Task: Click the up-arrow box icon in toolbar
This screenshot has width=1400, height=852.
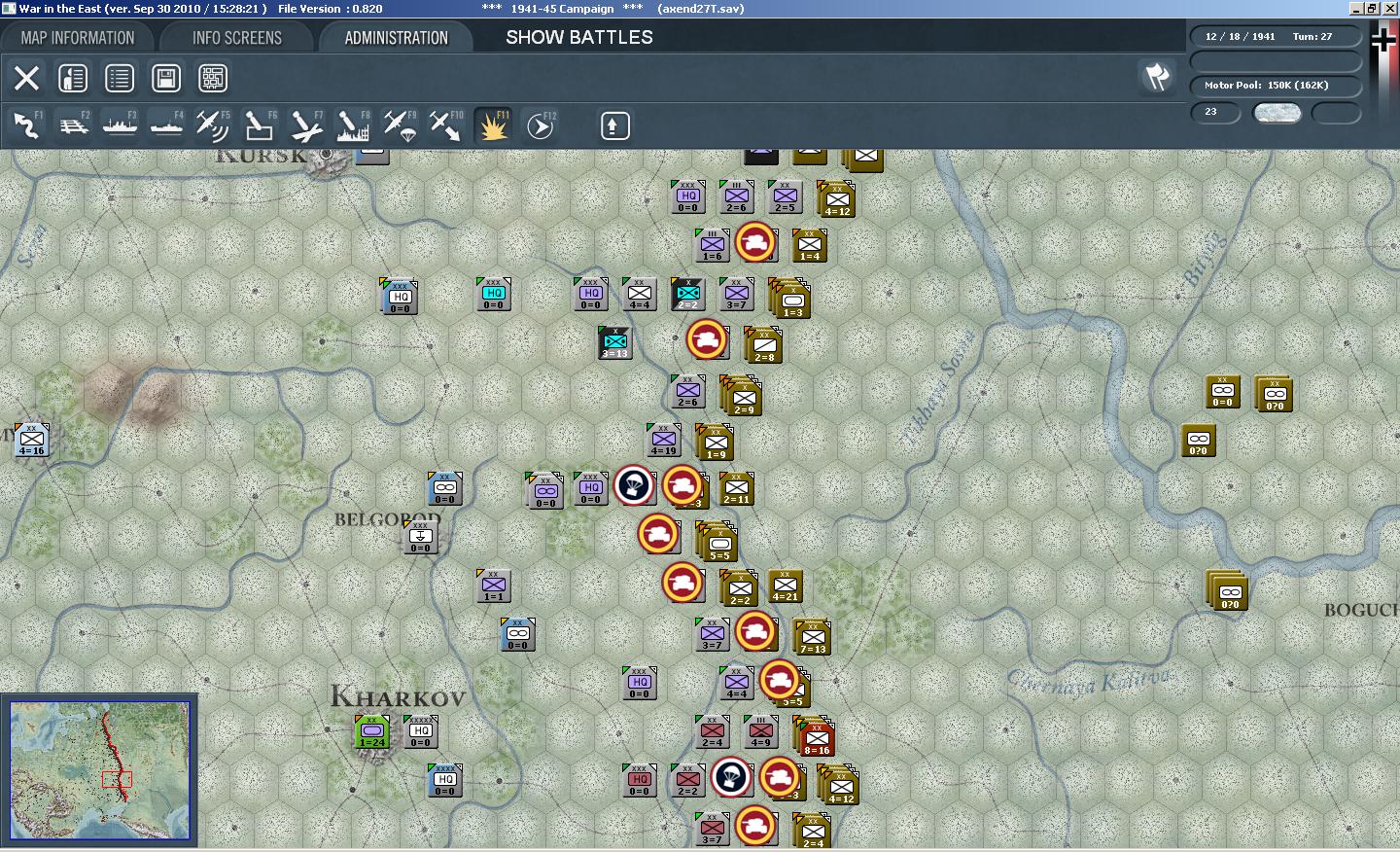Action: pyautogui.click(x=614, y=125)
